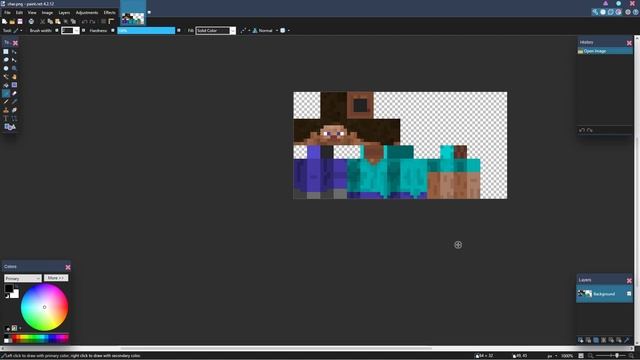Open Settings via the gear icon
The image size is (640, 360).
(628, 12)
